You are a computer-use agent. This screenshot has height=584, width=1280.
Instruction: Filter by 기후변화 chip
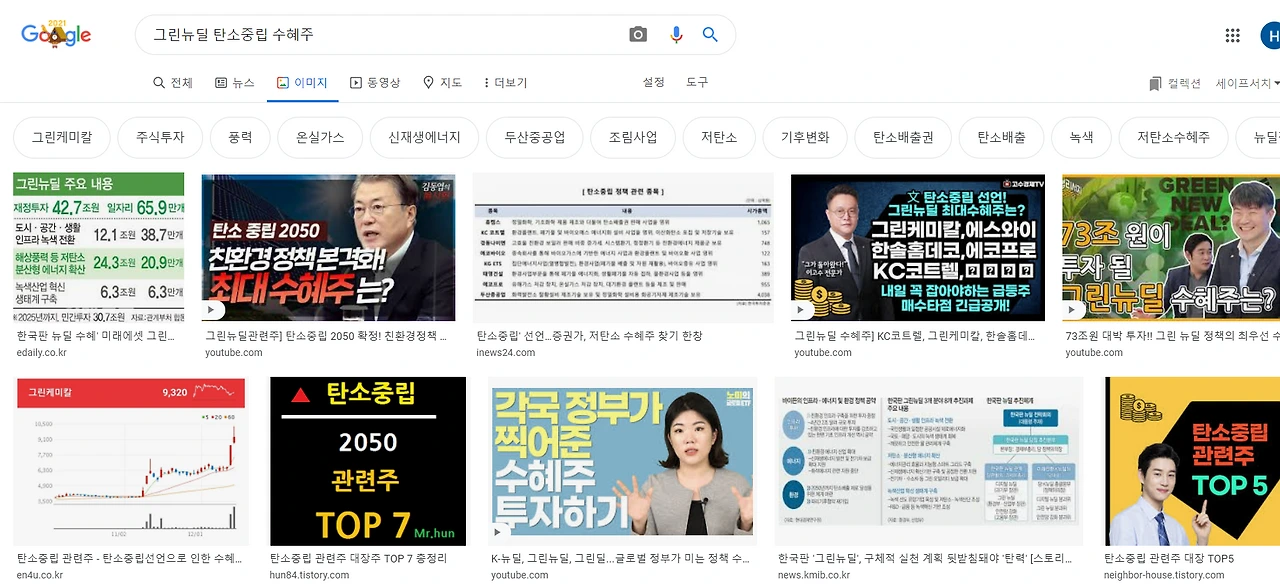804,137
